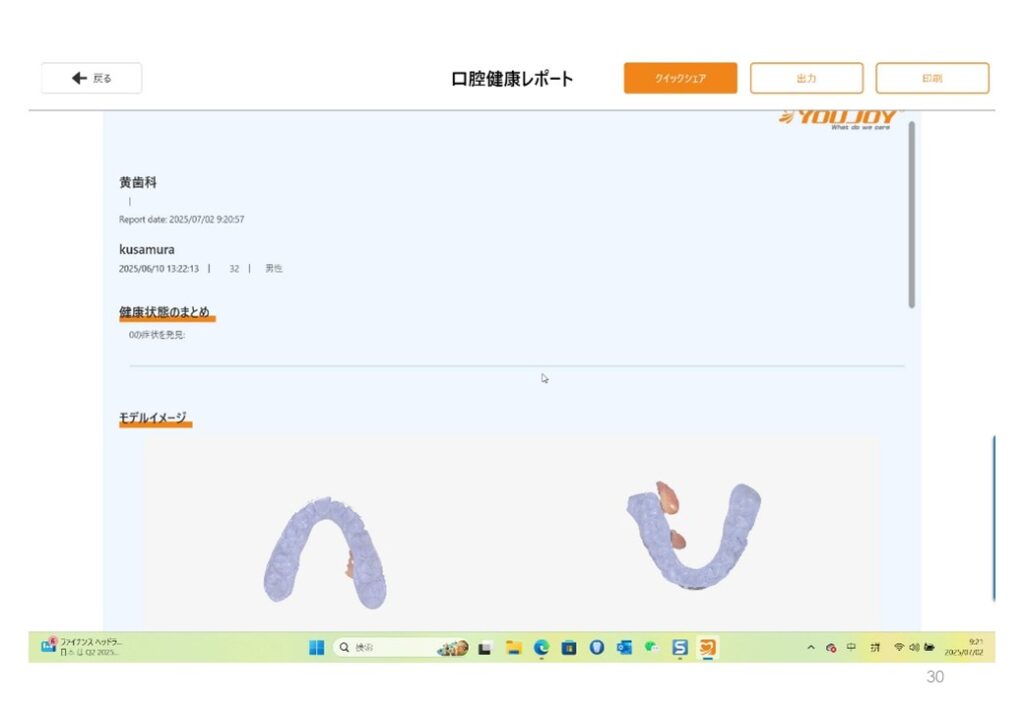Launch Microsoft Edge from the taskbar
Screen dimensions: 1024x709
point(541,648)
